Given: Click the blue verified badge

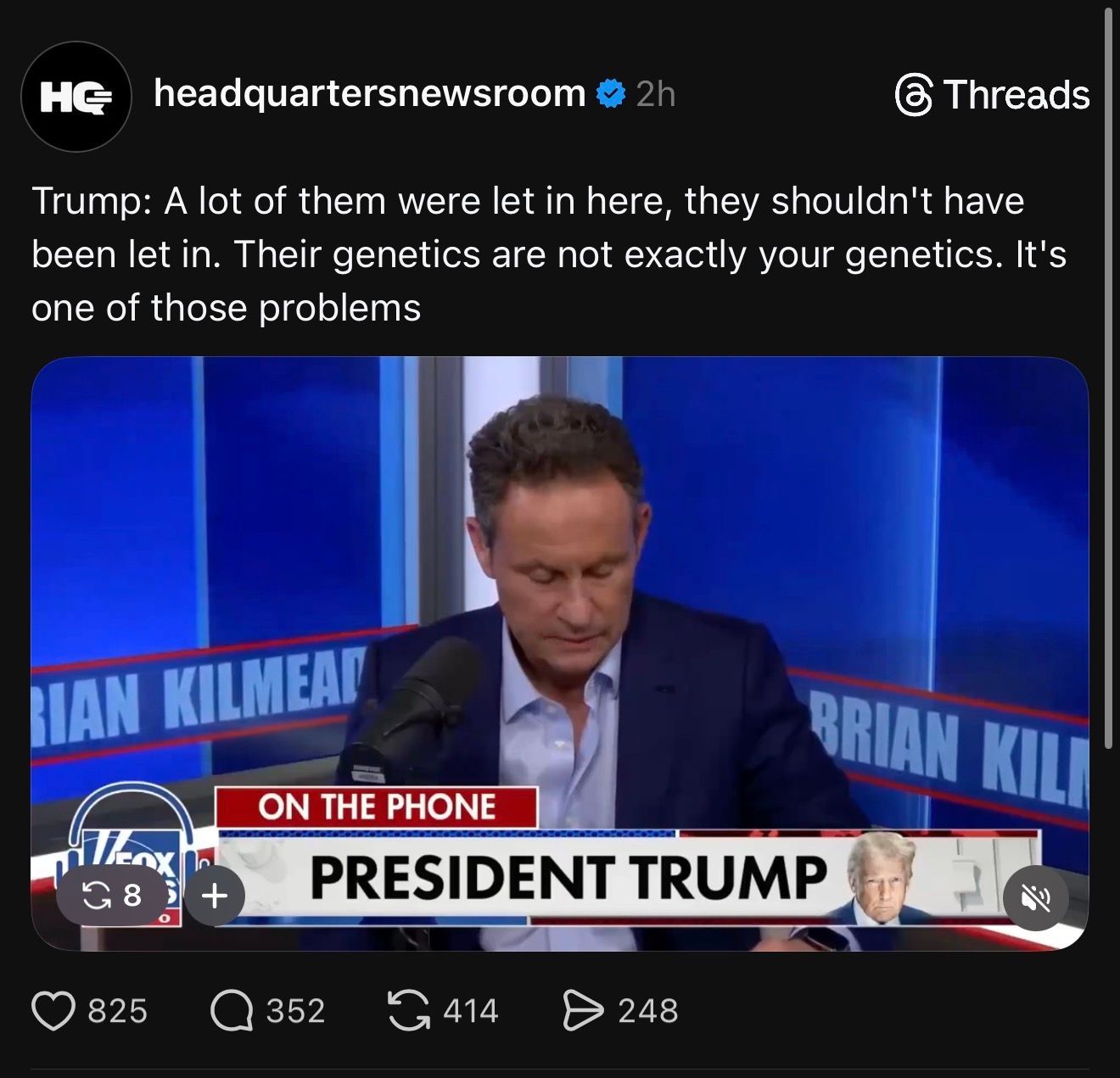Looking at the screenshot, I should pyautogui.click(x=611, y=94).
